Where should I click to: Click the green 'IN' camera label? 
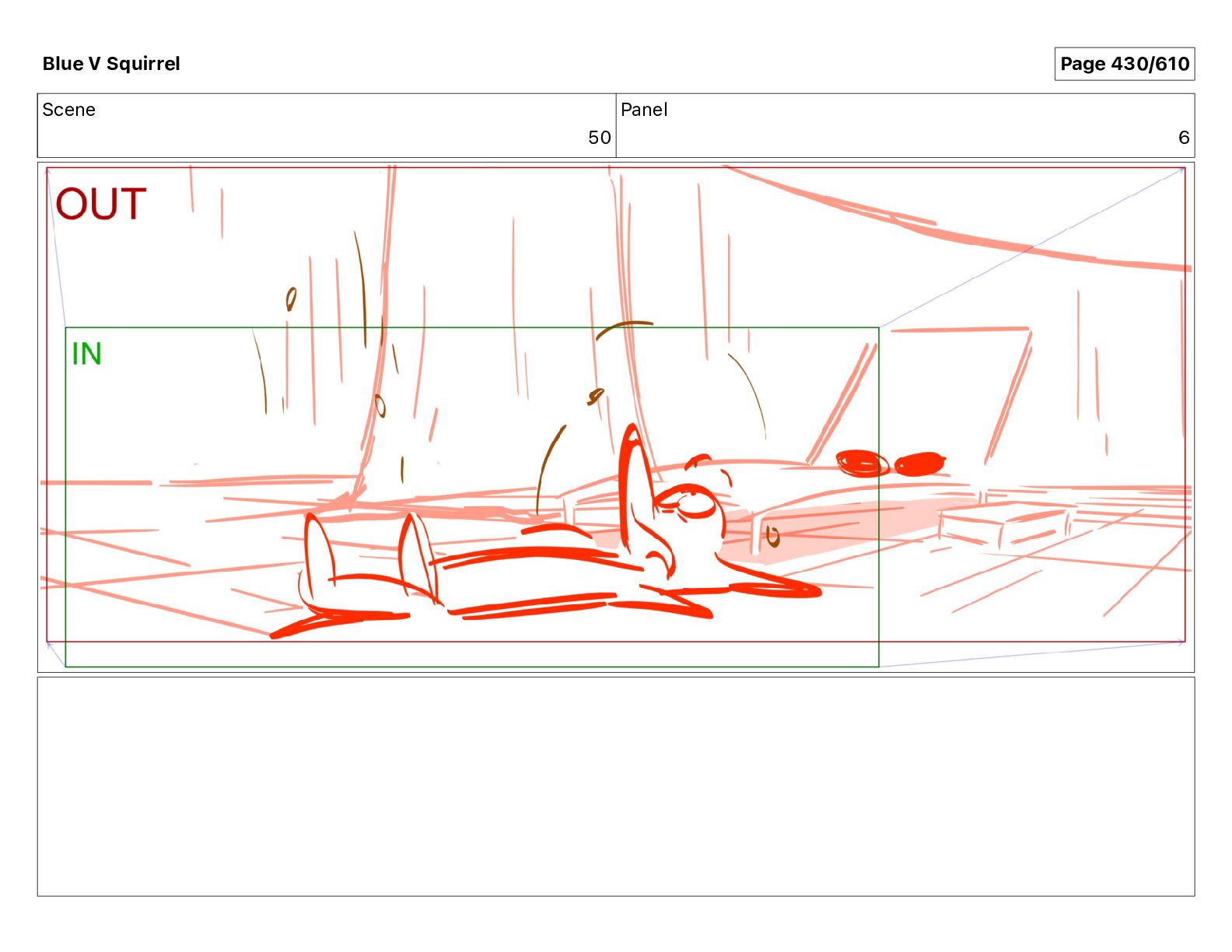pyautogui.click(x=86, y=354)
